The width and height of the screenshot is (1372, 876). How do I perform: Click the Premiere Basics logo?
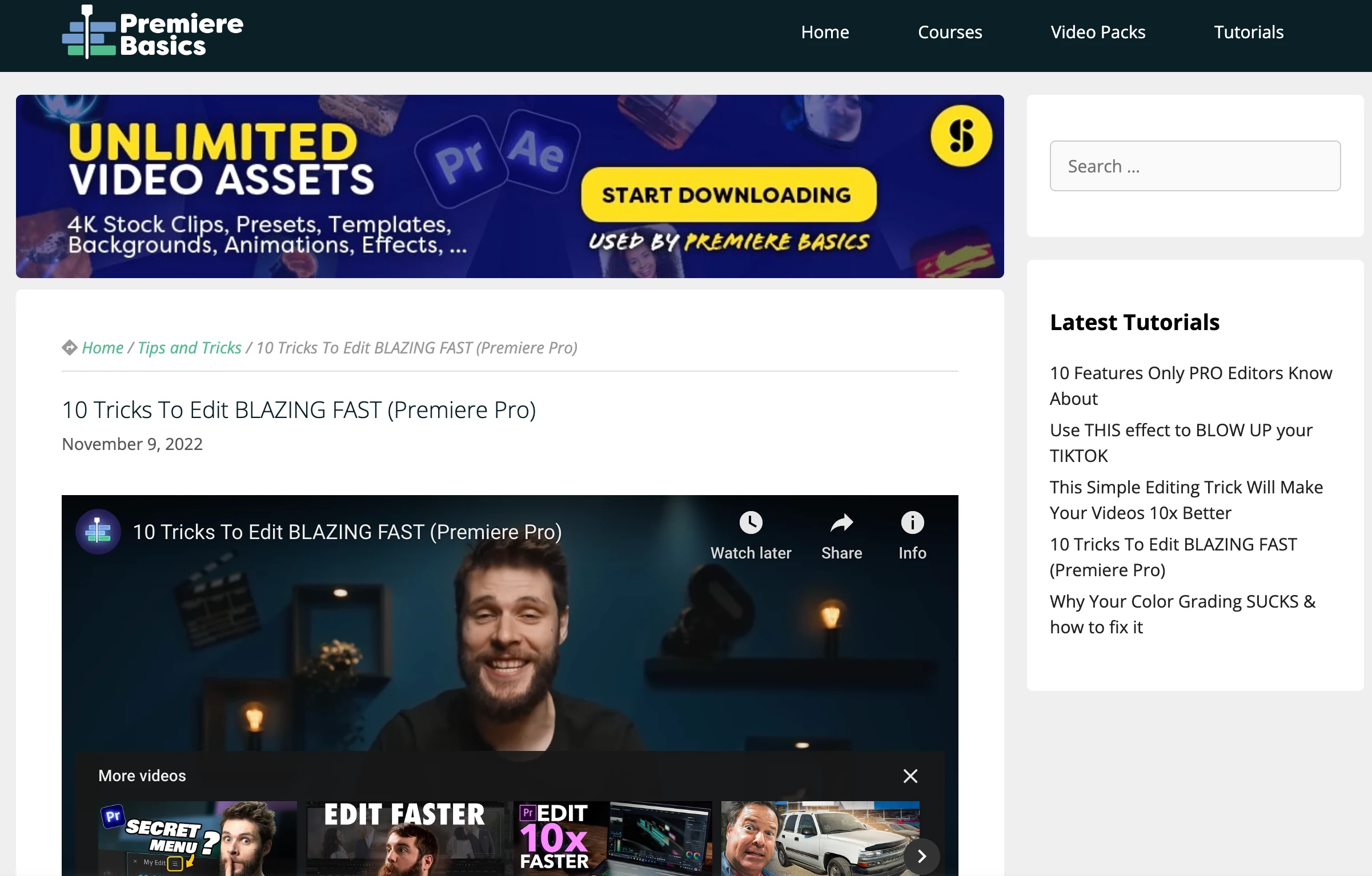pos(153,33)
